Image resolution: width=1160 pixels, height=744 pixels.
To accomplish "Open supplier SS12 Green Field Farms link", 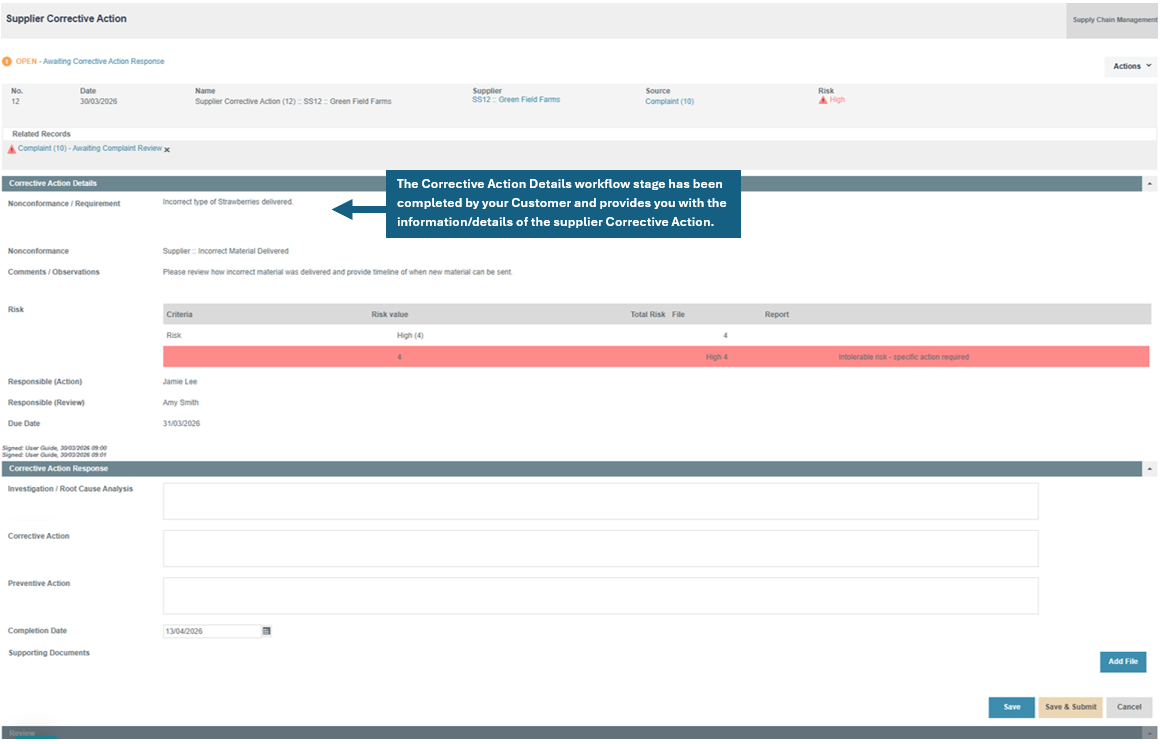I will [516, 100].
